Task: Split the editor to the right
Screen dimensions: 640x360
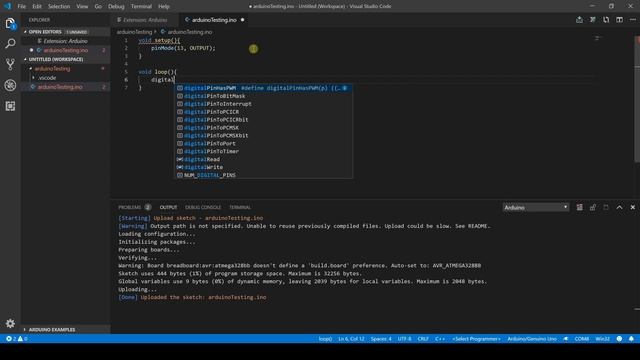Action: click(x=620, y=20)
